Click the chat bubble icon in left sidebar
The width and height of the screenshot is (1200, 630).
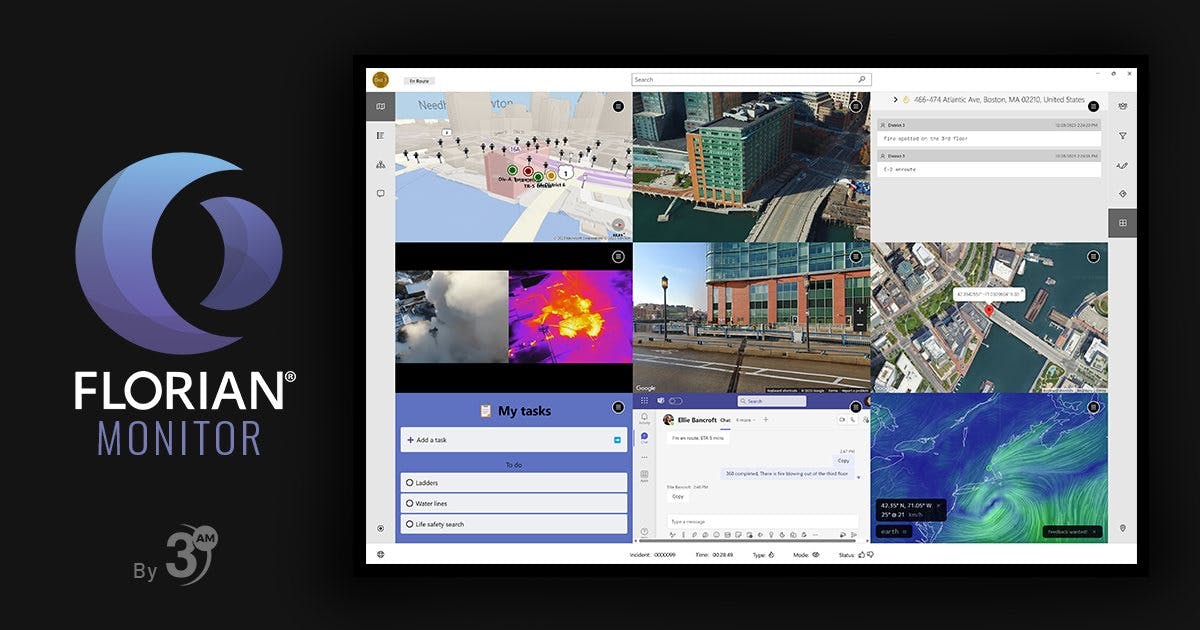[381, 193]
